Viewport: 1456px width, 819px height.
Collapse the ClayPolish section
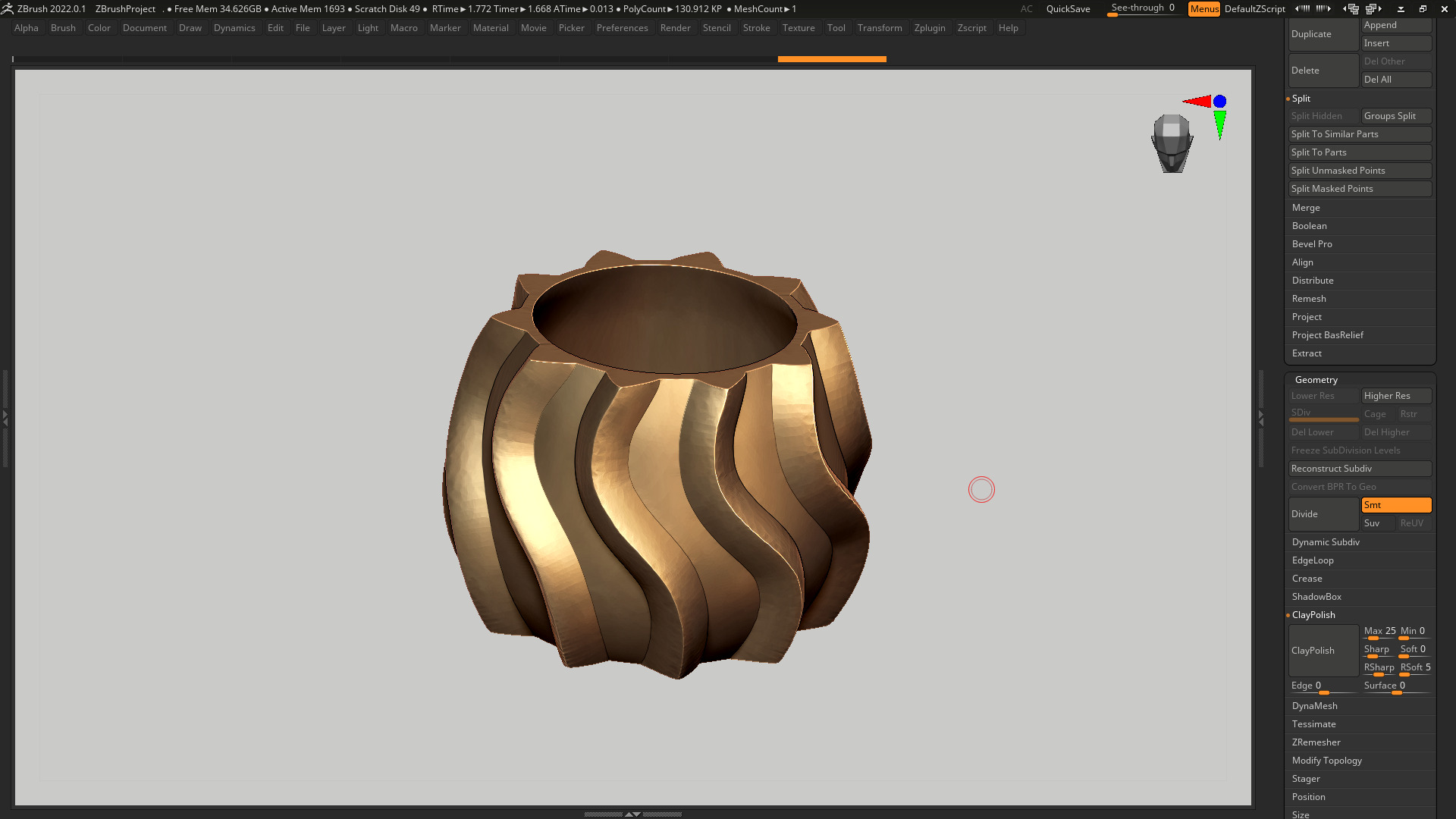tap(1313, 615)
